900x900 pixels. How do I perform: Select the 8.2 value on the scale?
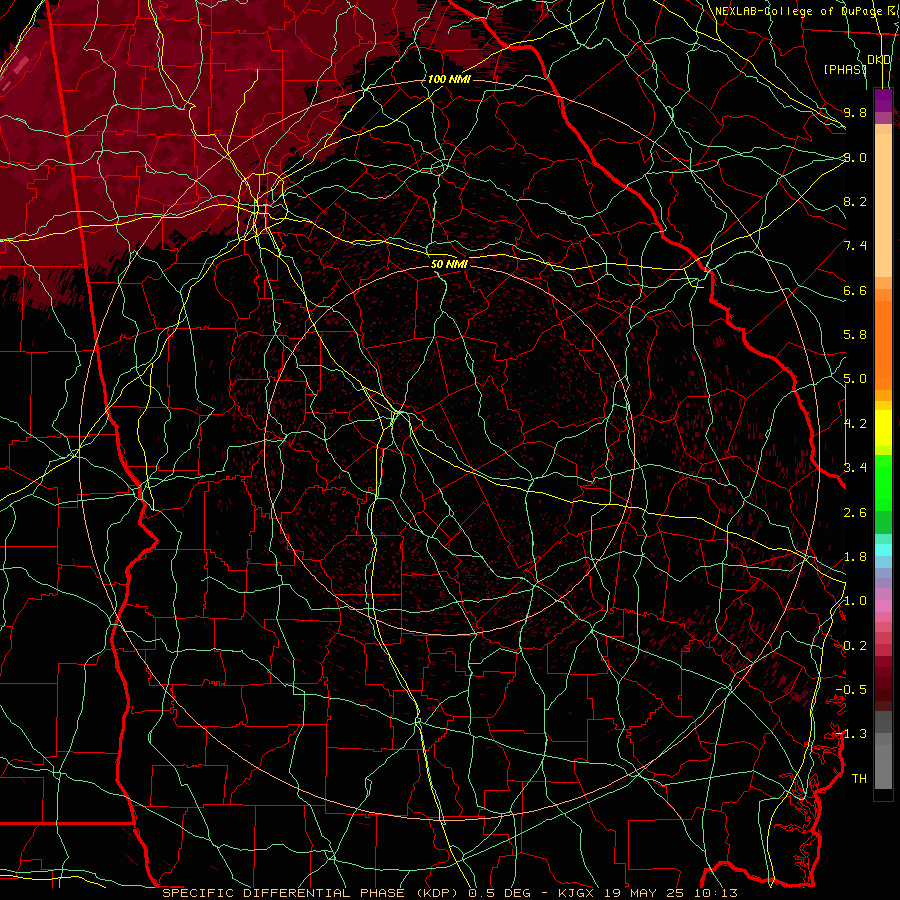855,201
